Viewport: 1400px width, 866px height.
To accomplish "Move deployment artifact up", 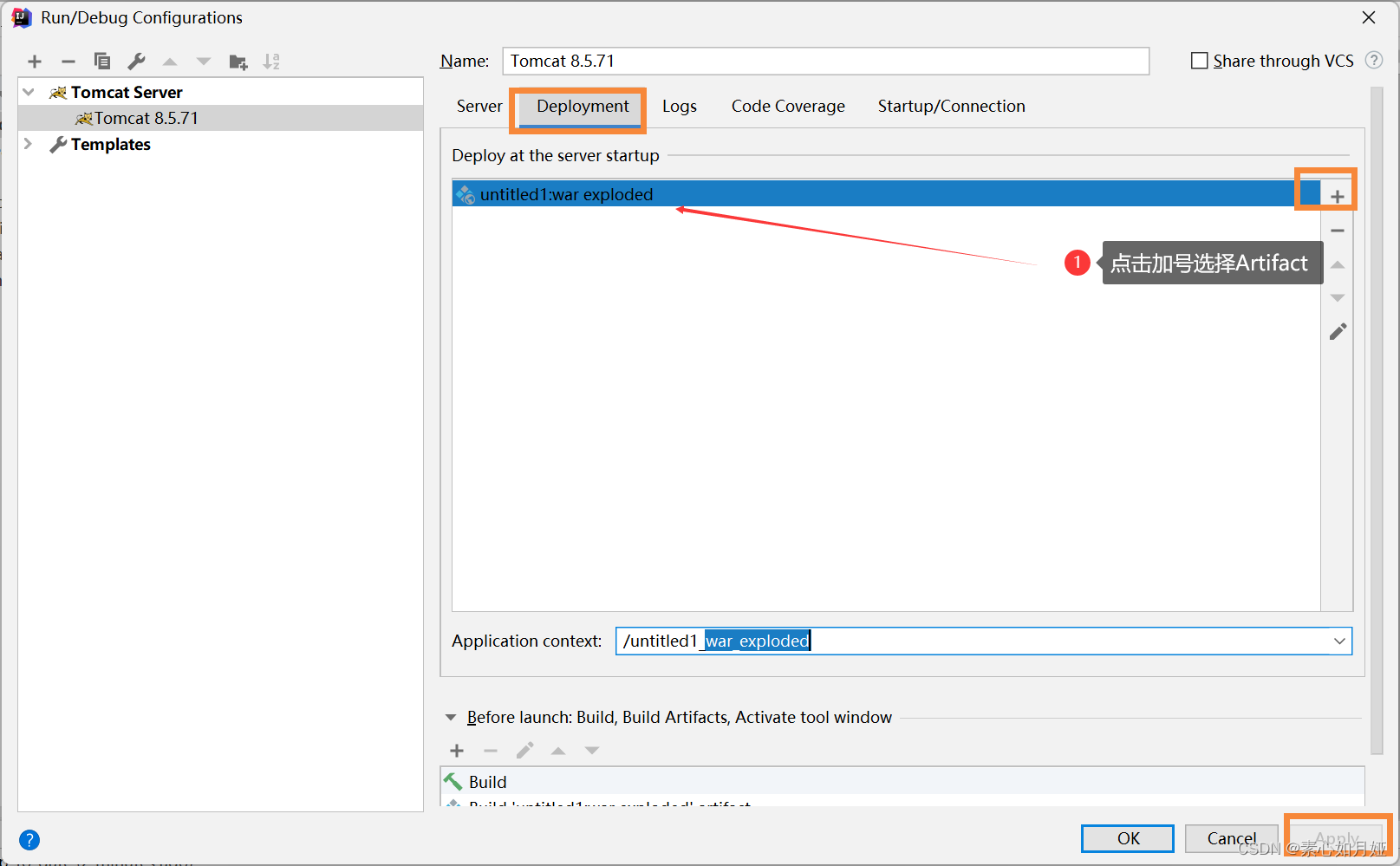I will point(1338,264).
